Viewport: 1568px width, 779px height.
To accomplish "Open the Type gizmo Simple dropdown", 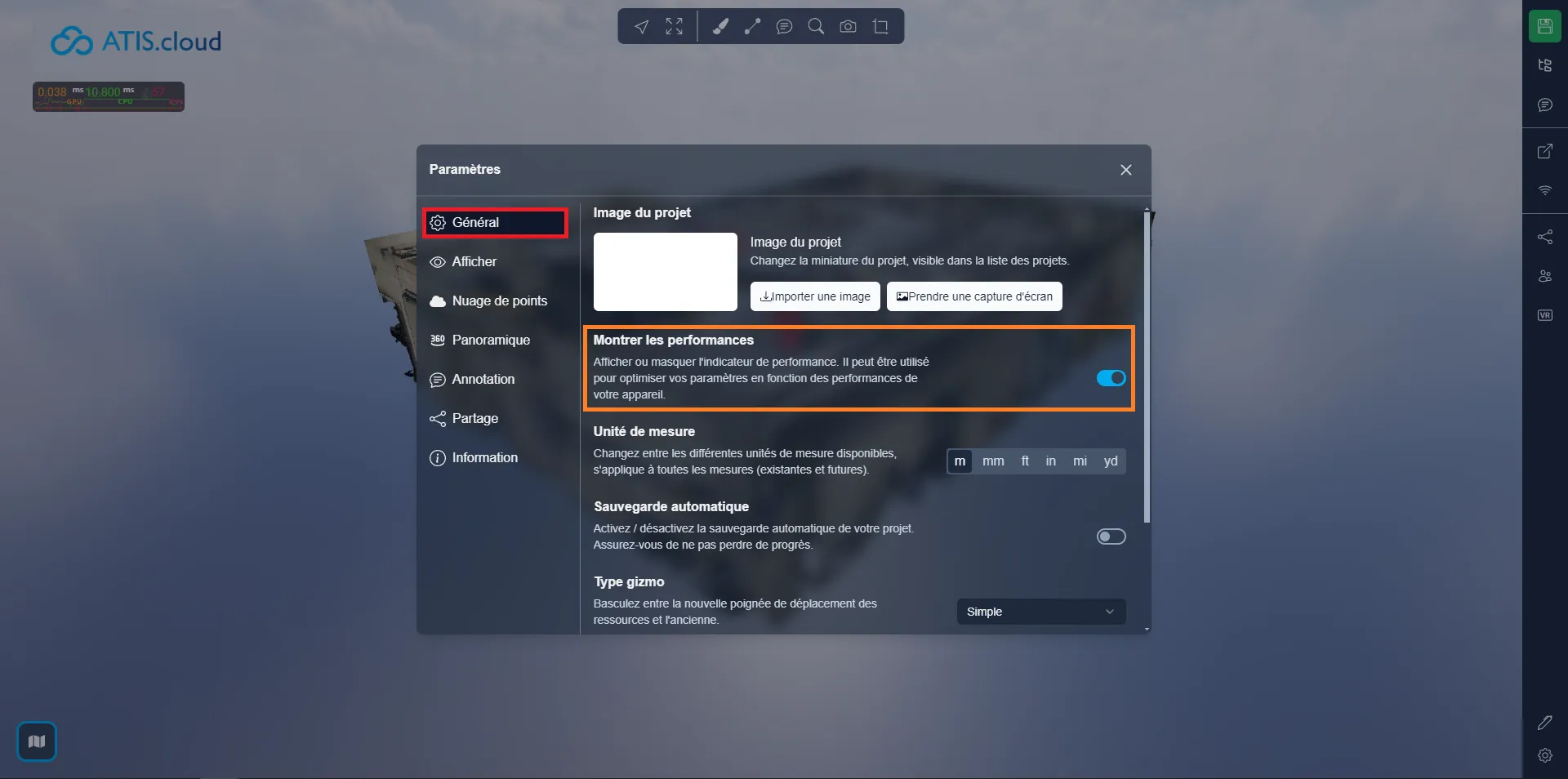I will [x=1040, y=612].
